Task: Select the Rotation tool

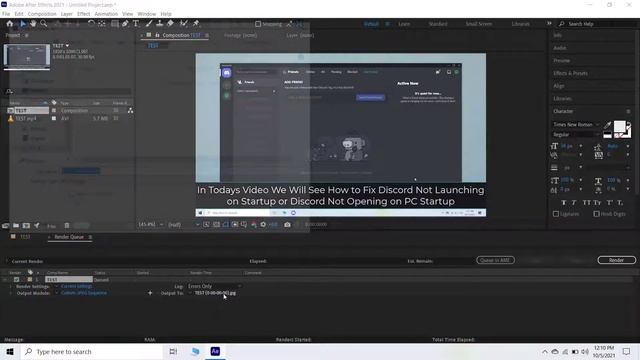Action: (x=91, y=24)
